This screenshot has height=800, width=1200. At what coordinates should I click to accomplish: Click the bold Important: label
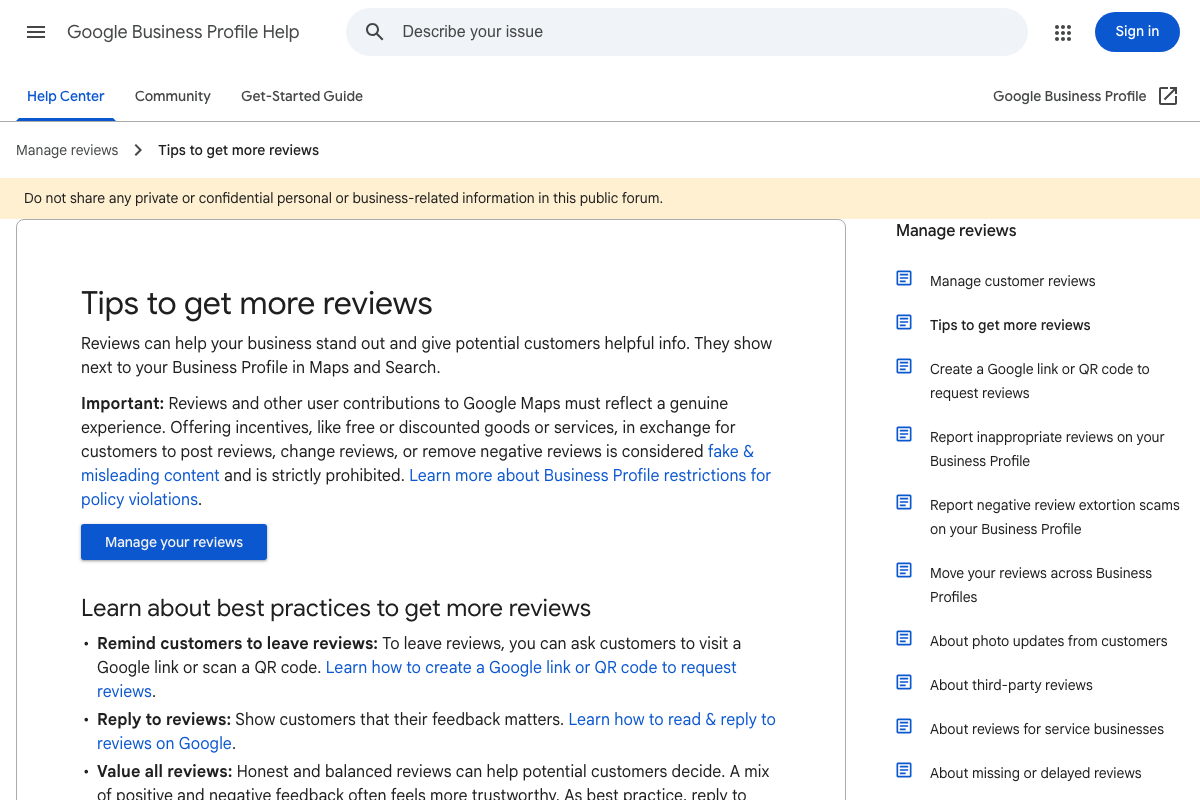click(x=122, y=403)
